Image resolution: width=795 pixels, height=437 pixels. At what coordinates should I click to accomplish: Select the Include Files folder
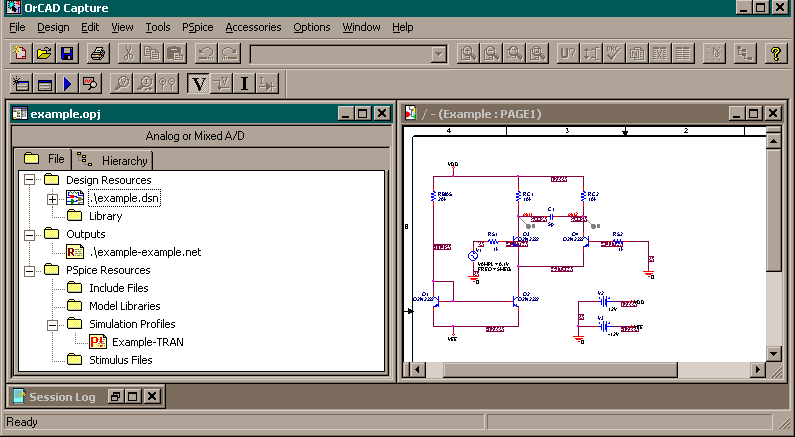[119, 288]
